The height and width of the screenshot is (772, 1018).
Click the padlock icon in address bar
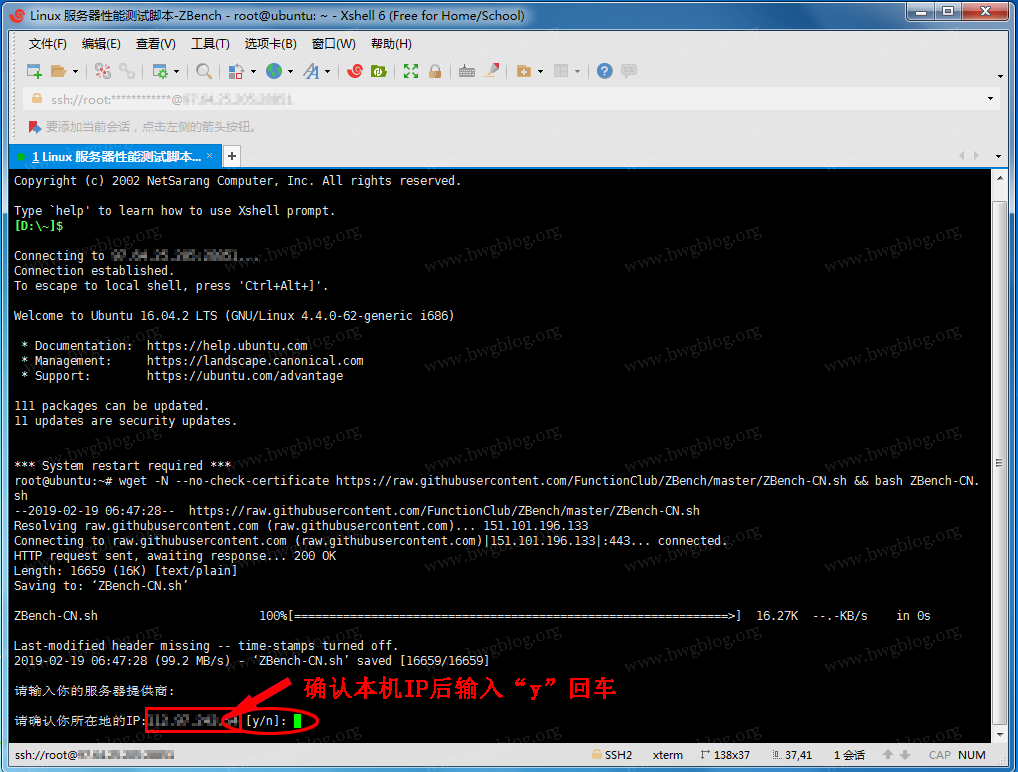[37, 99]
